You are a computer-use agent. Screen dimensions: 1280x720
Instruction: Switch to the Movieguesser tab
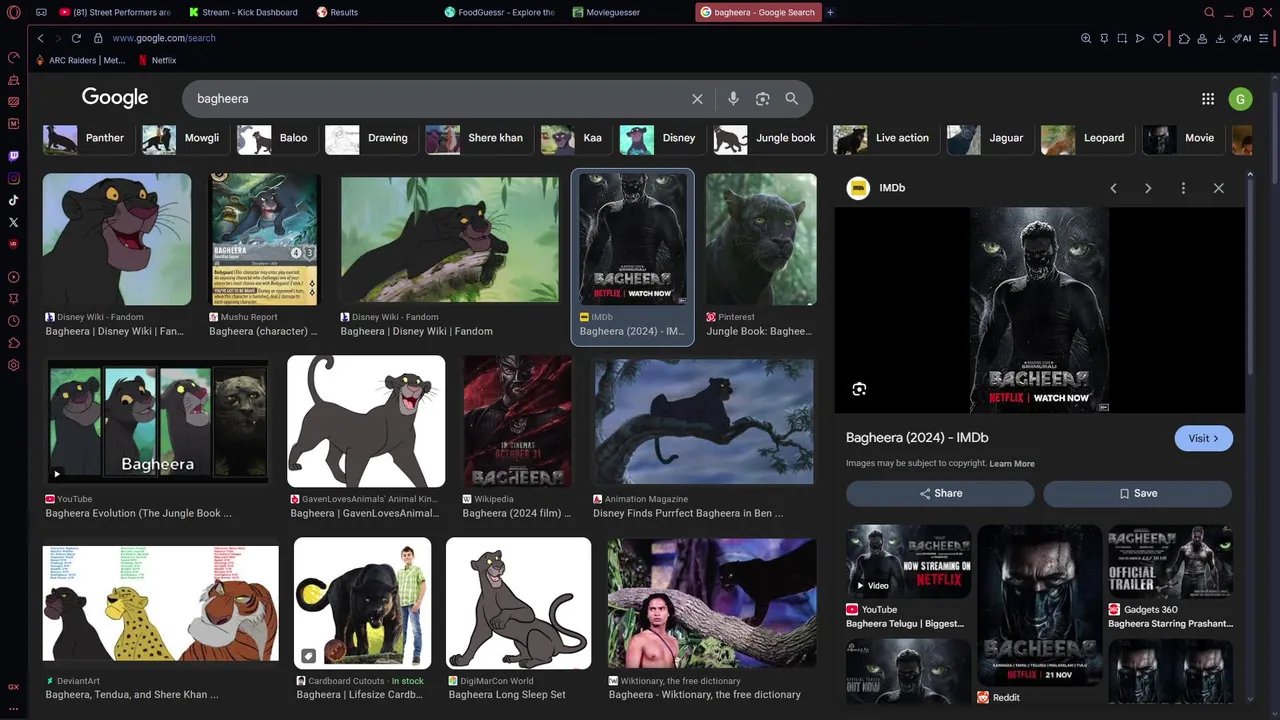click(x=628, y=12)
